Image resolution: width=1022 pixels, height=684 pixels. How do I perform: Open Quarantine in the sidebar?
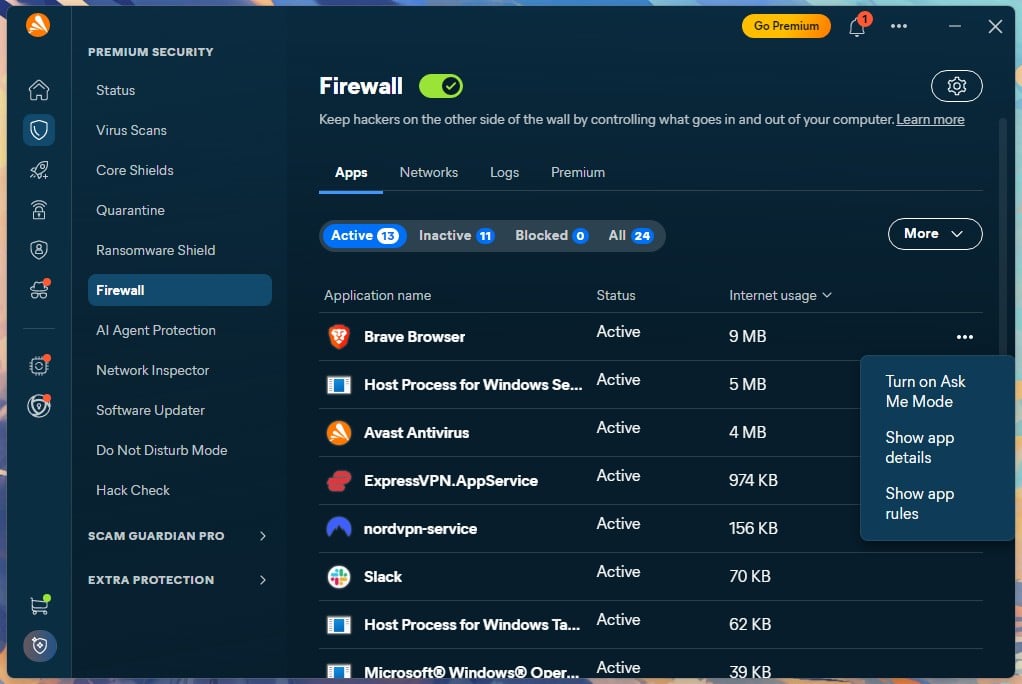tap(130, 210)
